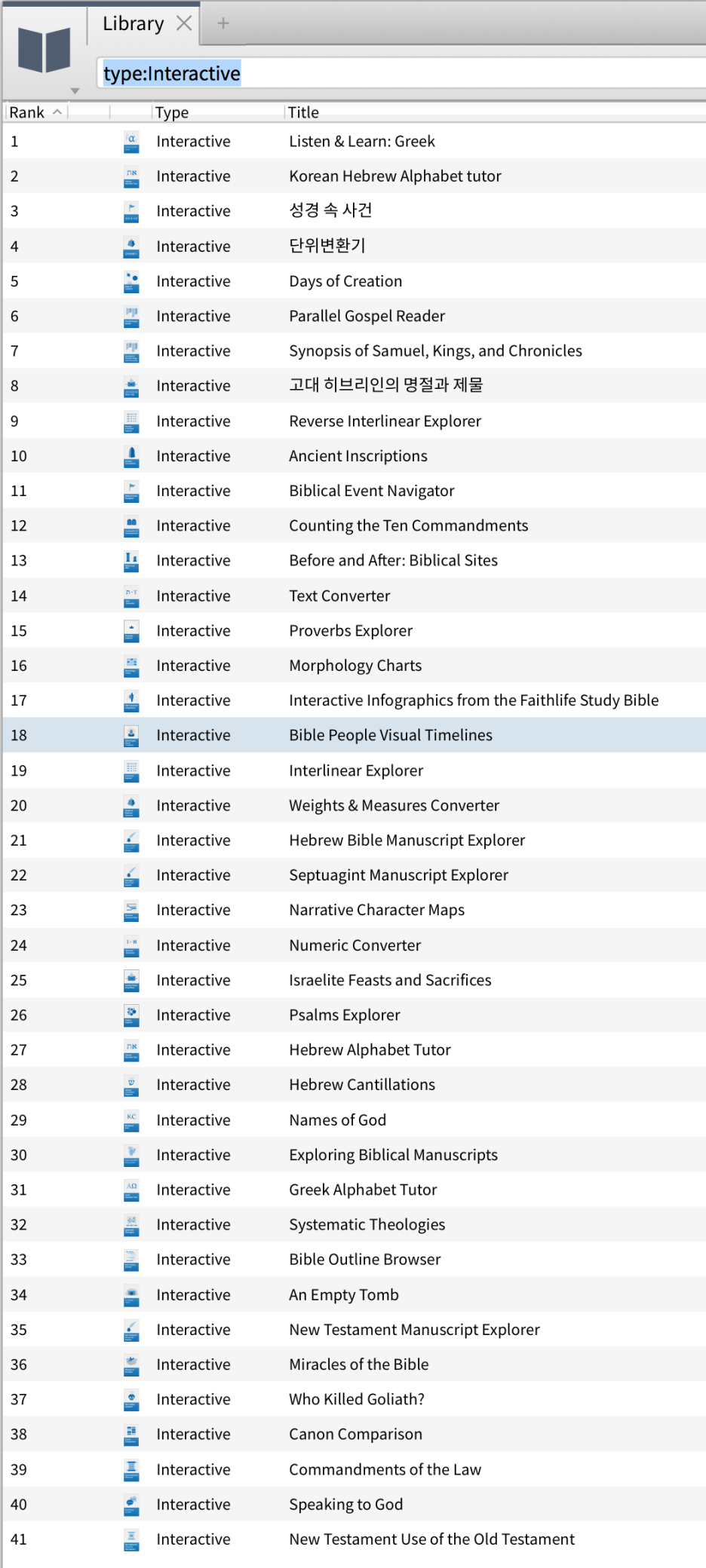The width and height of the screenshot is (706, 1568).
Task: Click rank number 41 in the list
Action: click(19, 1539)
